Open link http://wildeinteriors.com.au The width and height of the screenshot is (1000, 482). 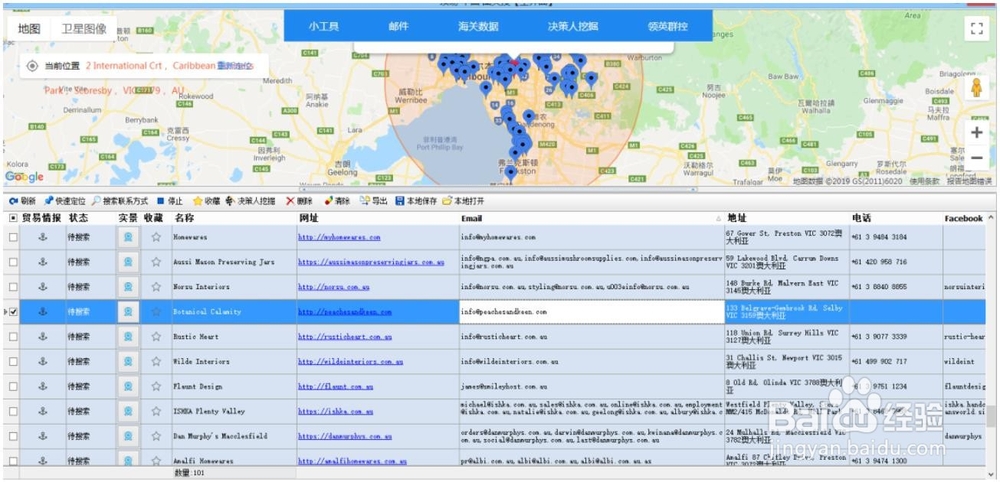[x=351, y=362]
